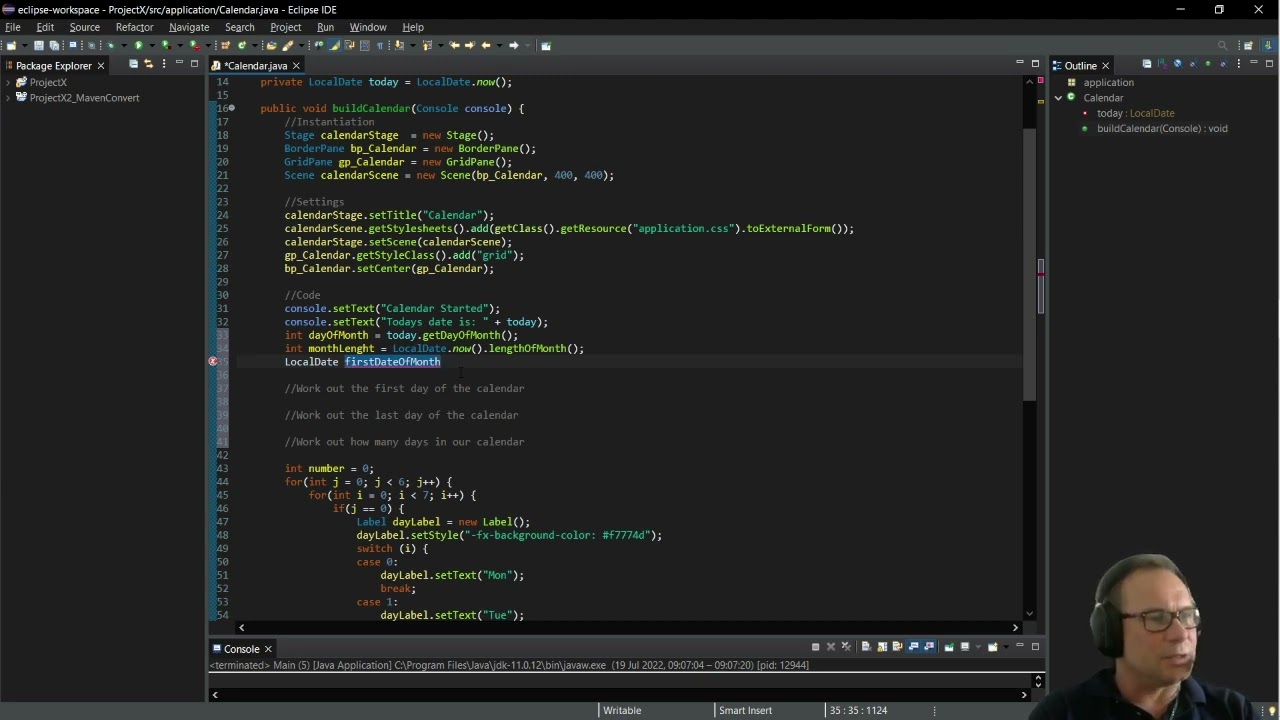Open the Source menu

(84, 27)
